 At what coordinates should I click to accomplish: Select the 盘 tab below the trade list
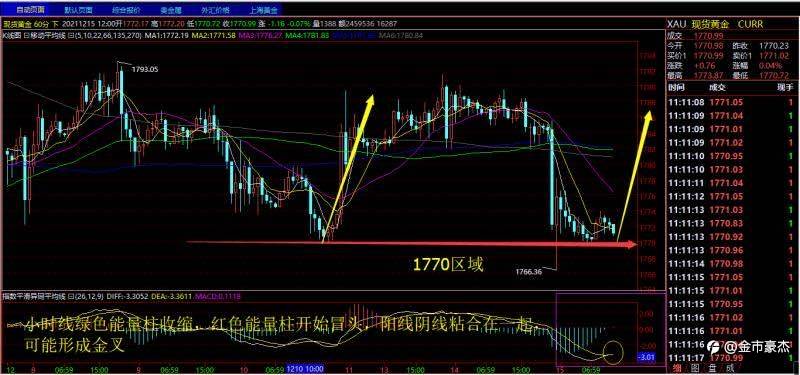(x=712, y=368)
